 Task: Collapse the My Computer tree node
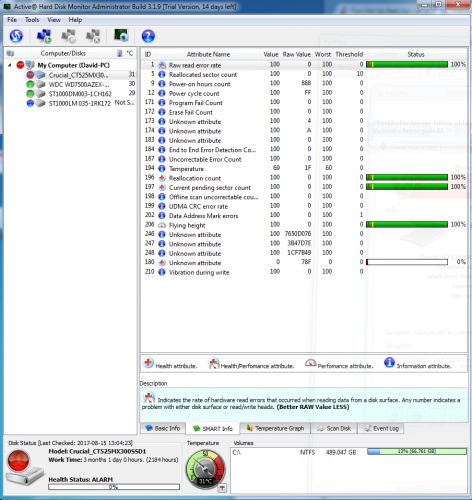point(10,65)
